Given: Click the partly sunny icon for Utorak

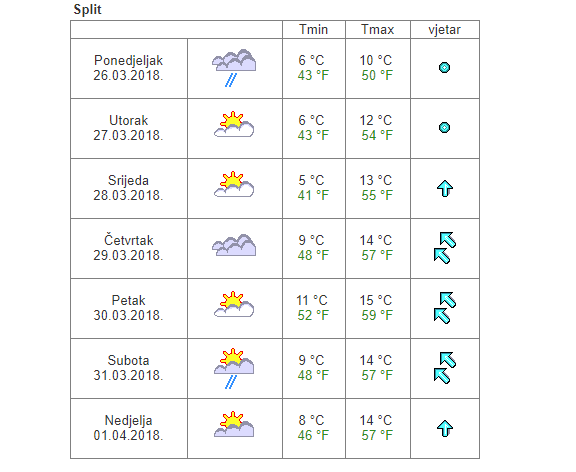Looking at the screenshot, I should point(234,124).
